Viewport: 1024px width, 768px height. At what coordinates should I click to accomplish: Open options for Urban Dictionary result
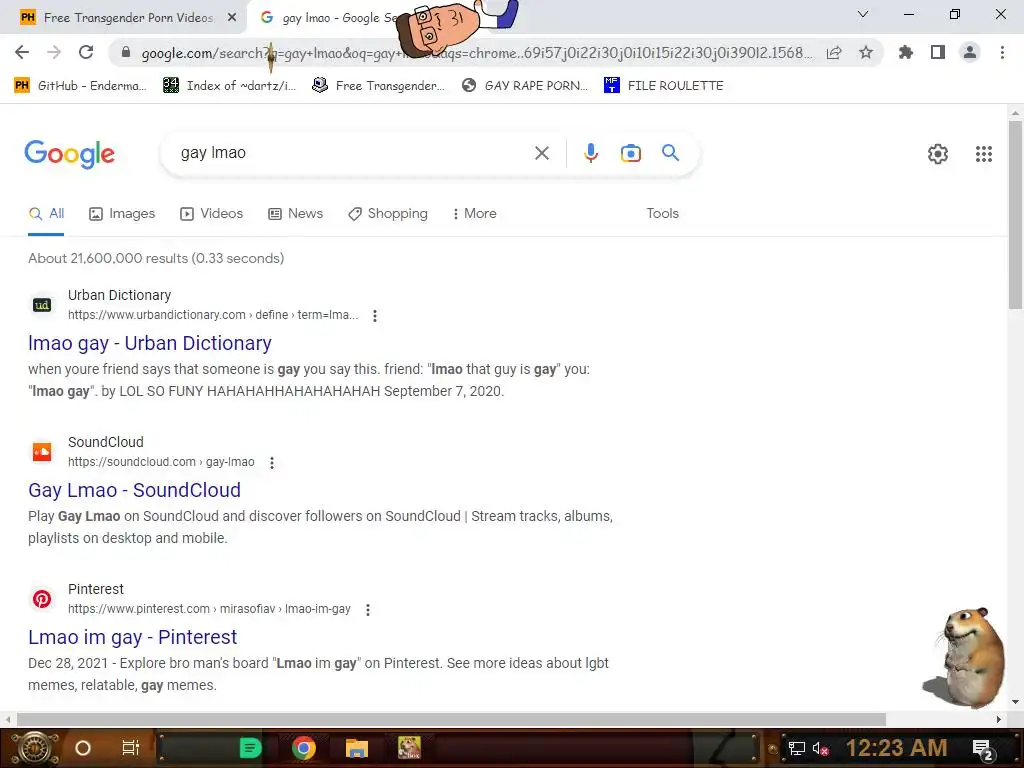pos(375,315)
